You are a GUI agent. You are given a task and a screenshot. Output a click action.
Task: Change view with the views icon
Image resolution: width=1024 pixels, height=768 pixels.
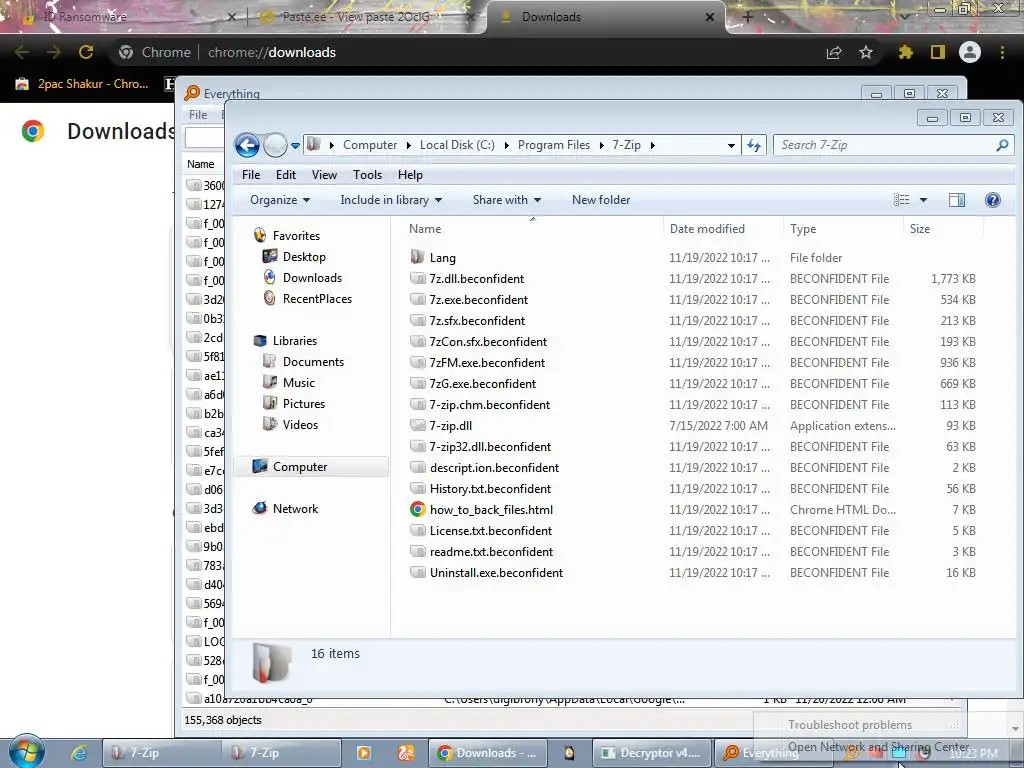901,200
